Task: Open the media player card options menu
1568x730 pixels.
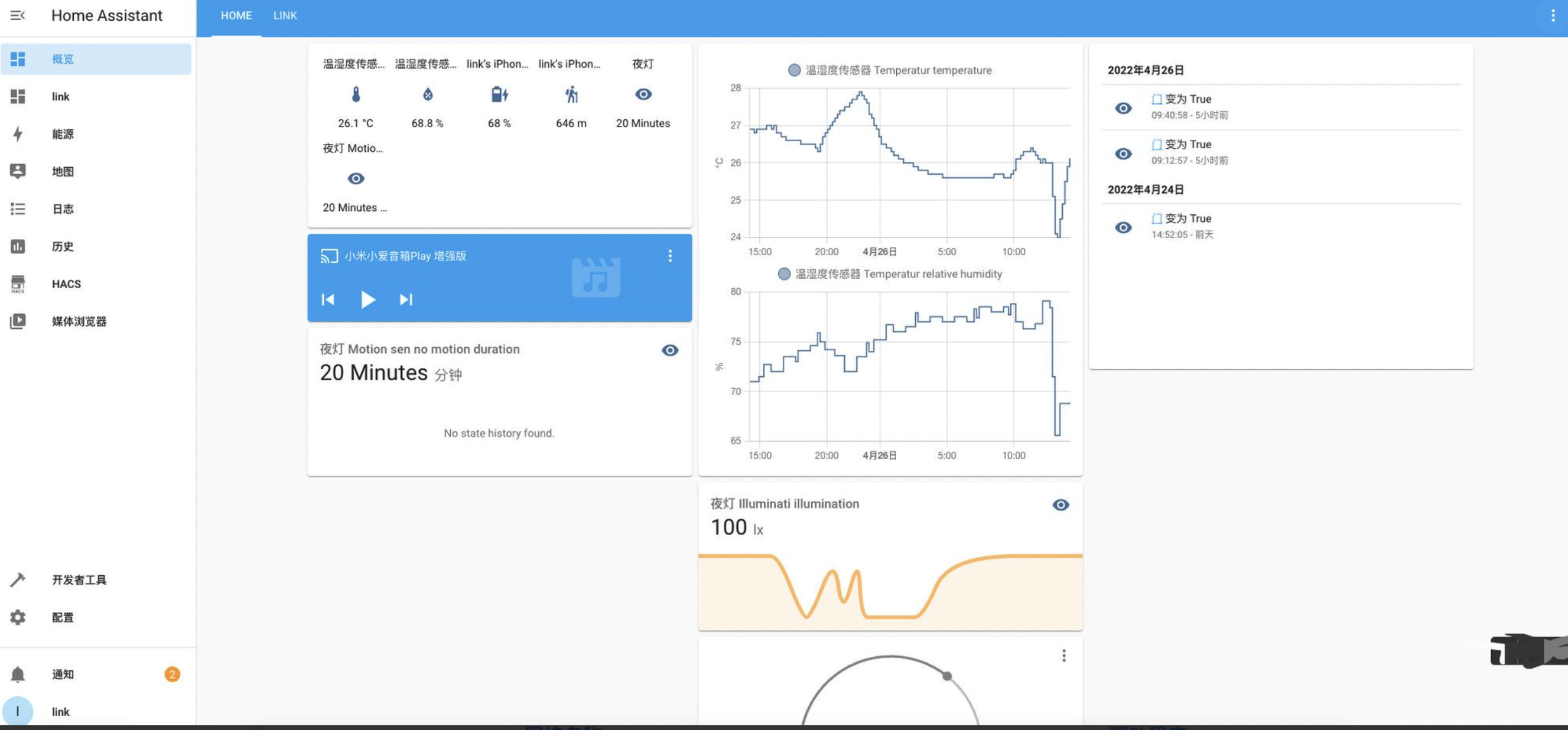Action: pyautogui.click(x=670, y=256)
